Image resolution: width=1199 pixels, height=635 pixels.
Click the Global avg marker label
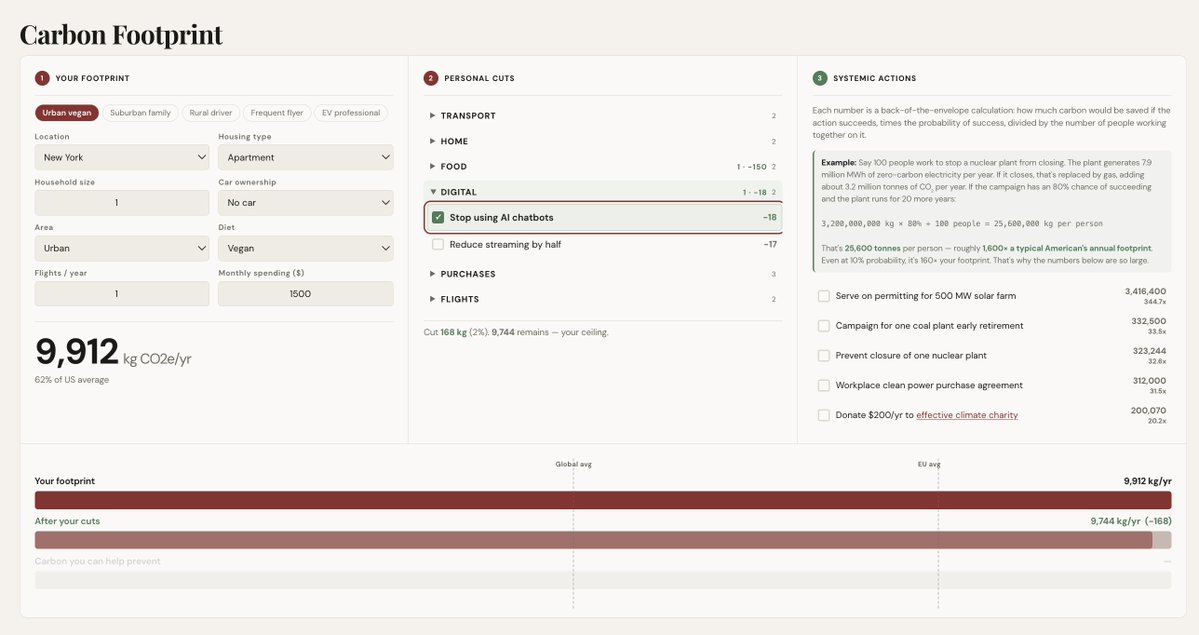pos(574,464)
